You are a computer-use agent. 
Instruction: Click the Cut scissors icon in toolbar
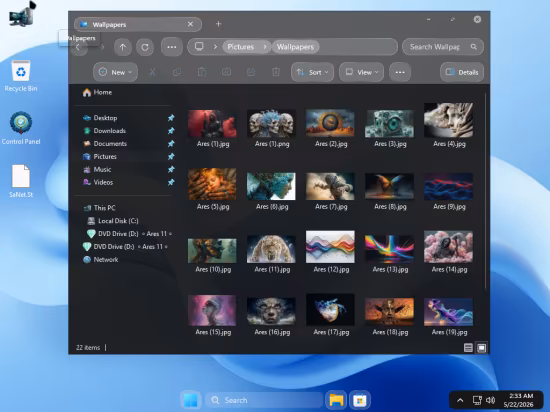pos(152,72)
